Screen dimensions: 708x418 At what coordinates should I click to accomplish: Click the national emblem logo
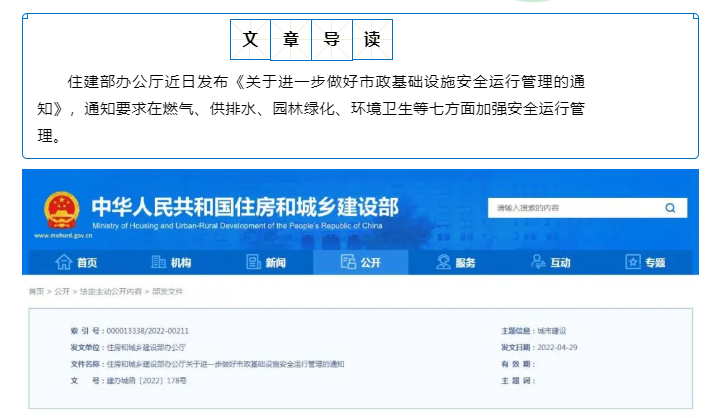62,210
